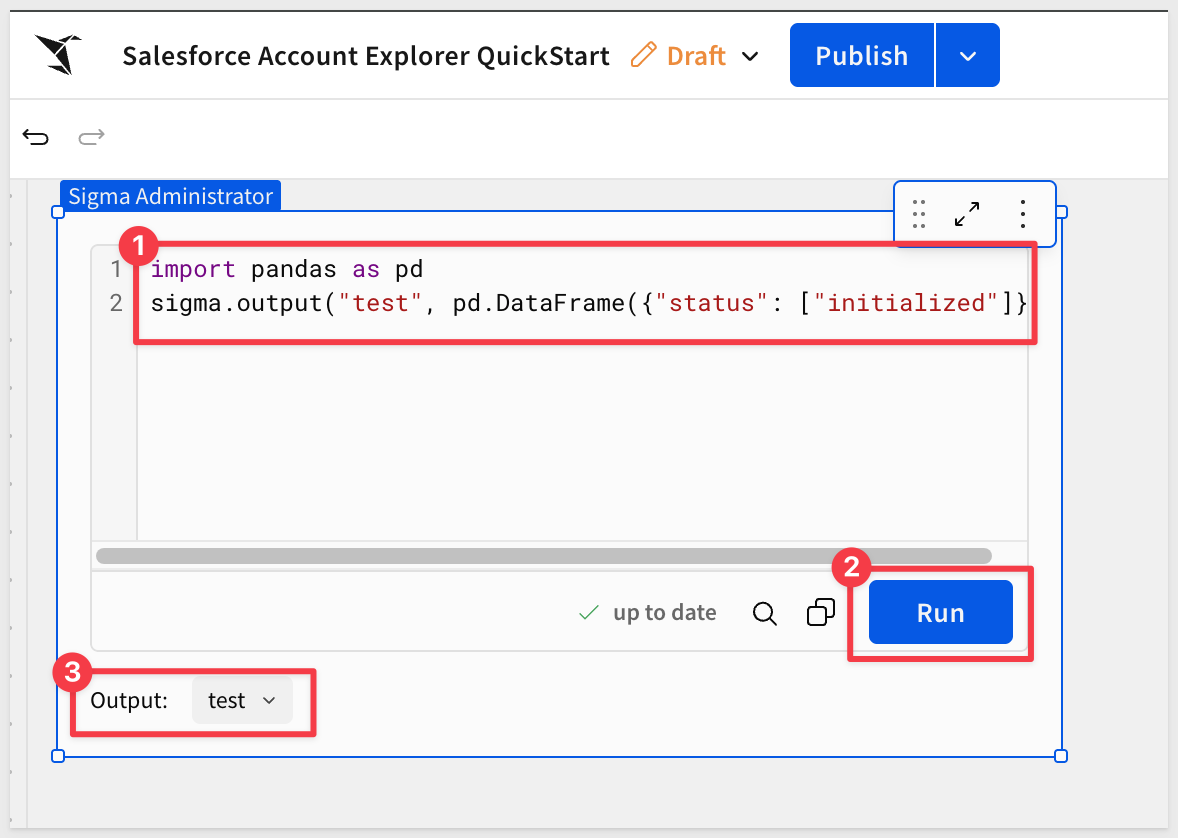The width and height of the screenshot is (1178, 838).
Task: Click the copy icon next to Run
Action: click(820, 613)
